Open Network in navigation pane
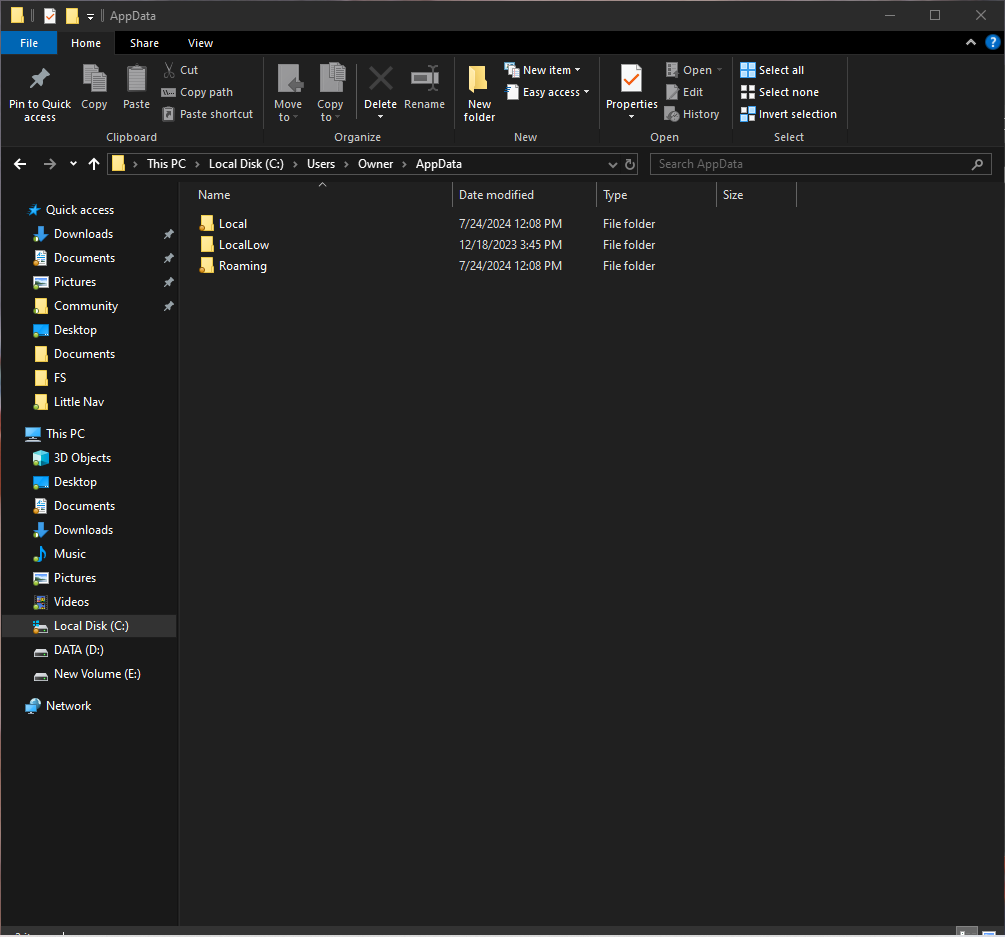 tap(68, 706)
